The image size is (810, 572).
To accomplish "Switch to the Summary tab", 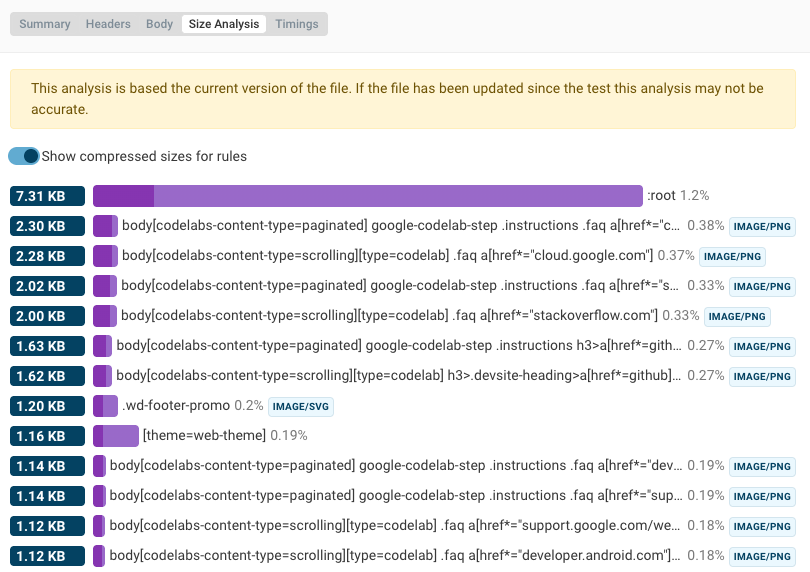I will 44,24.
